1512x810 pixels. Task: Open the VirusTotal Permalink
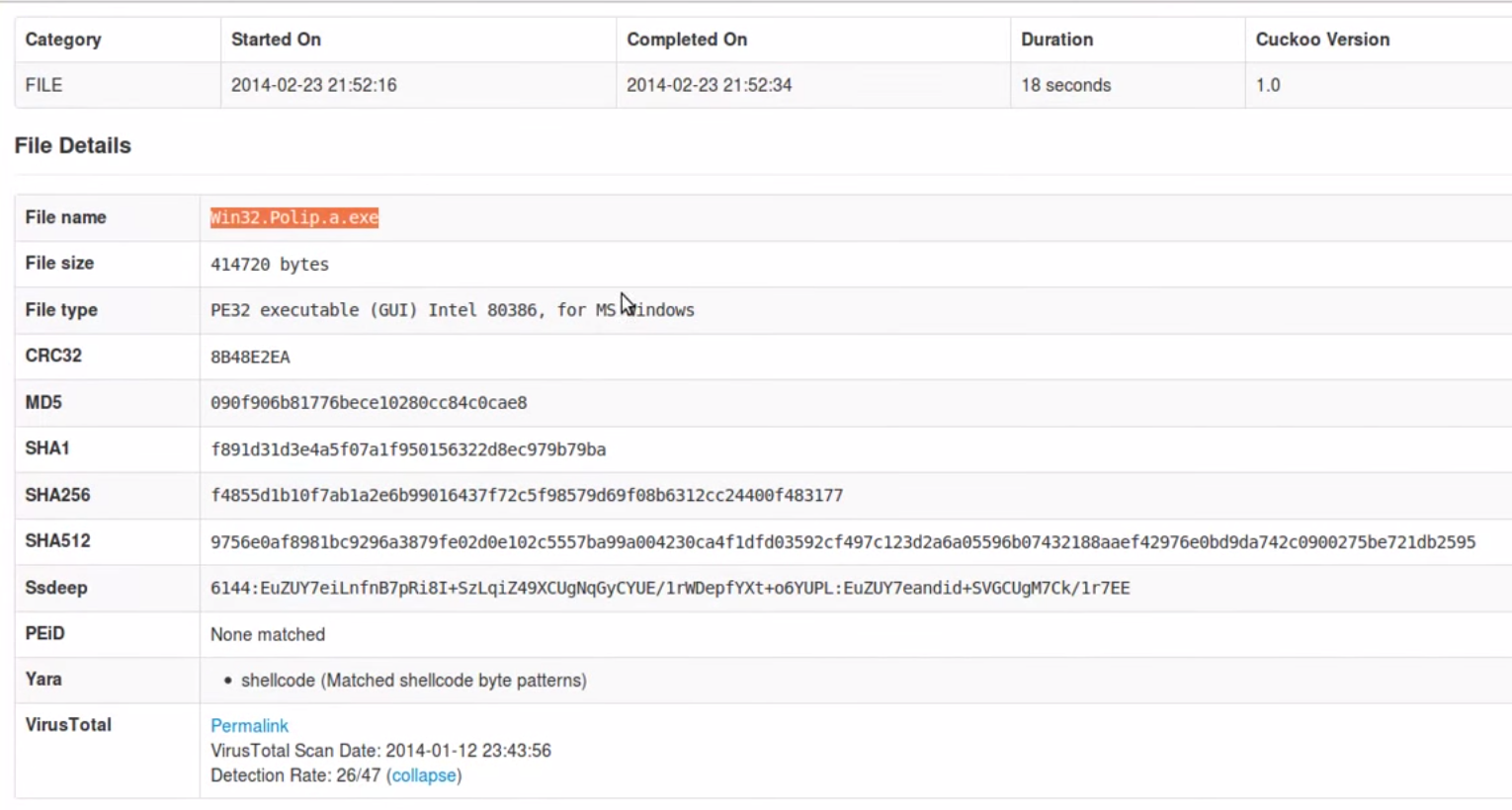[x=249, y=725]
